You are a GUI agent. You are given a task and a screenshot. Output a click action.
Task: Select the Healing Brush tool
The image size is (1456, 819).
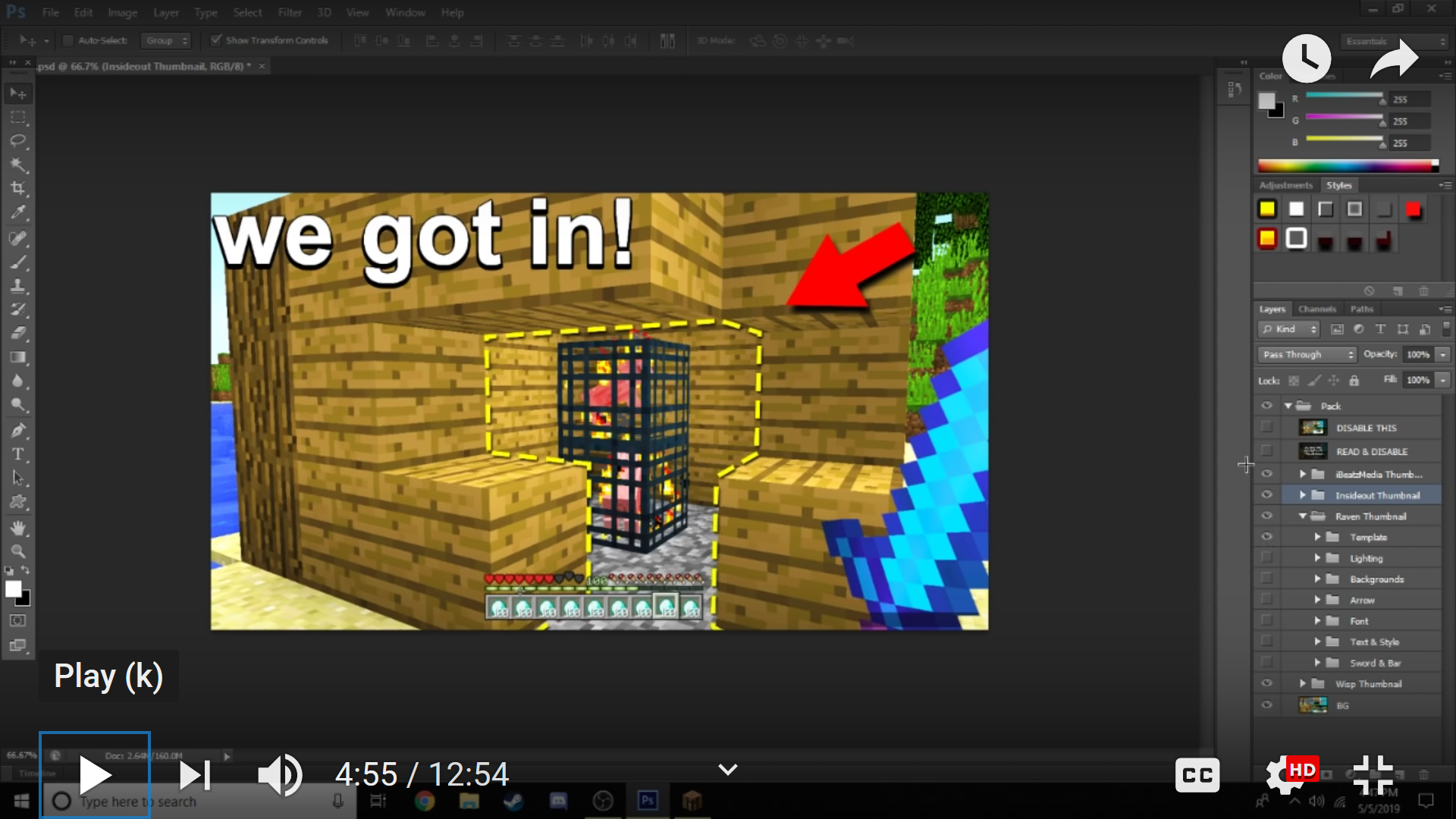tap(18, 238)
